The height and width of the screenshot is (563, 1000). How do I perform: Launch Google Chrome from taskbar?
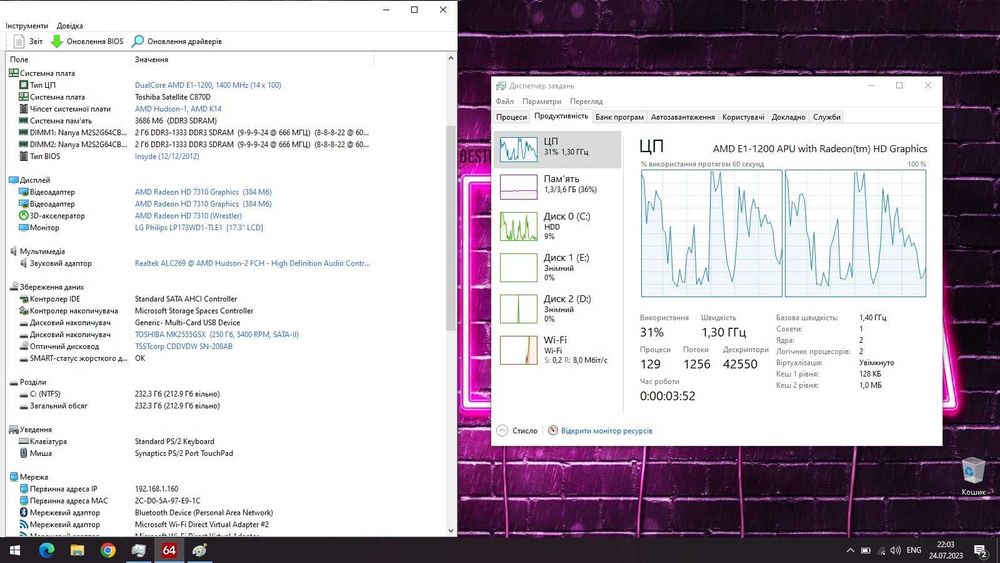pyautogui.click(x=108, y=550)
